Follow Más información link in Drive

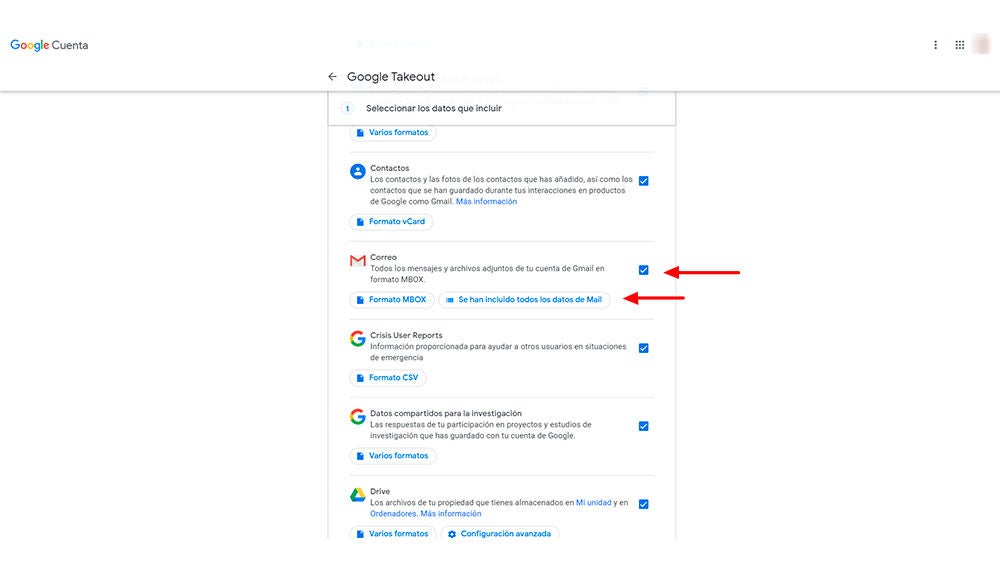tap(451, 513)
